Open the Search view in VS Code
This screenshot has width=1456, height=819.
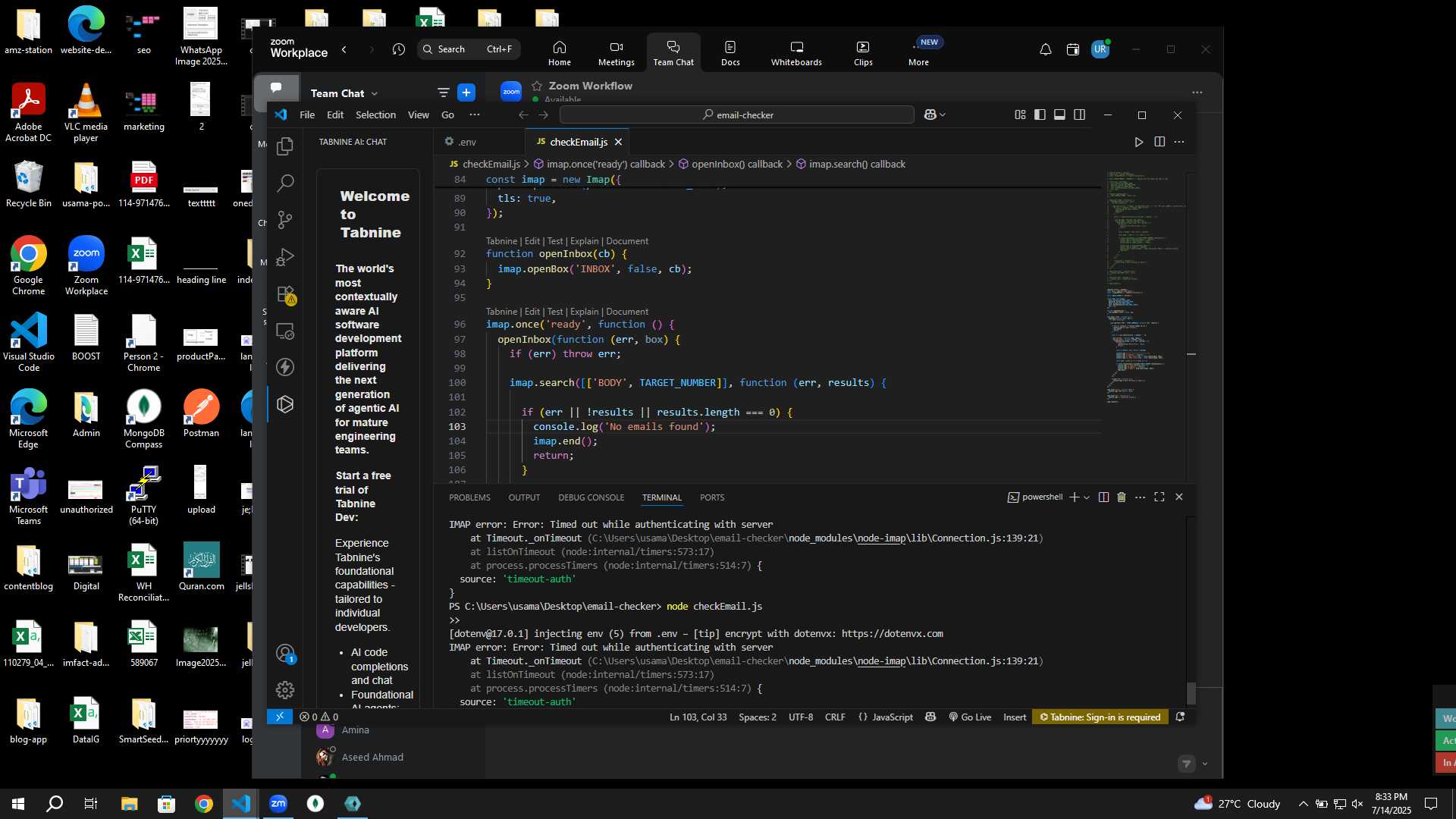click(x=285, y=183)
